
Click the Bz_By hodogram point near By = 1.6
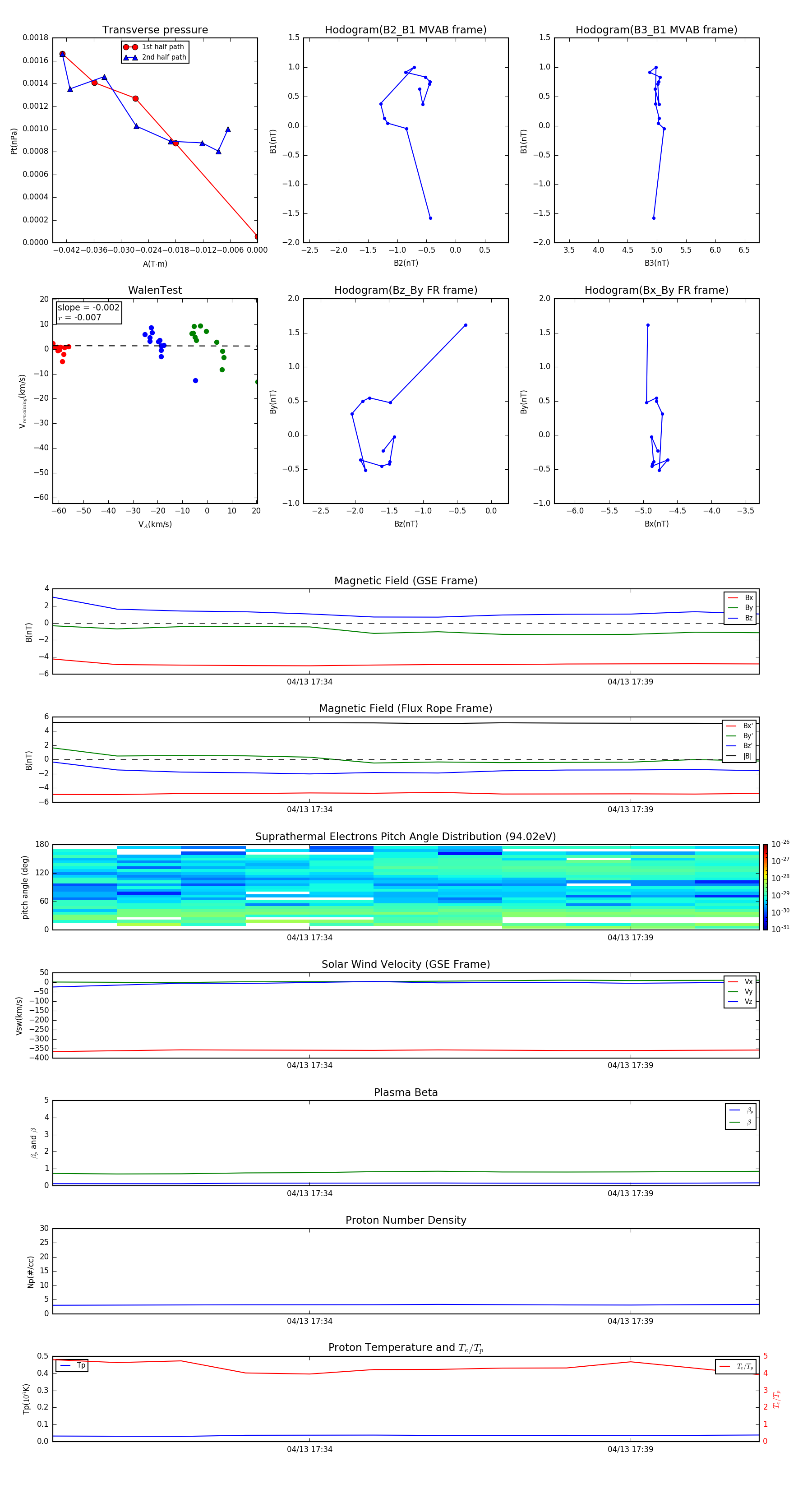click(466, 325)
